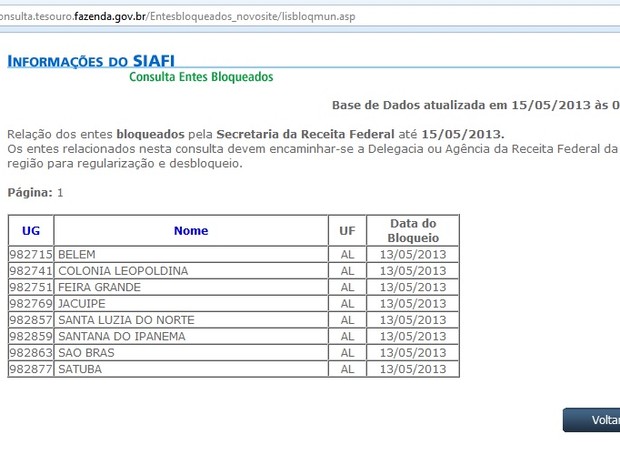Select the SATUBA name cell
This screenshot has width=620, height=465.
pyautogui.click(x=191, y=369)
